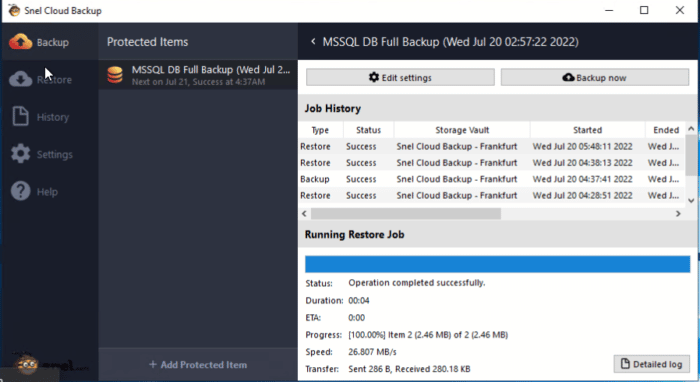Sort by the Ended column header
The image size is (700, 382).
pyautogui.click(x=666, y=130)
